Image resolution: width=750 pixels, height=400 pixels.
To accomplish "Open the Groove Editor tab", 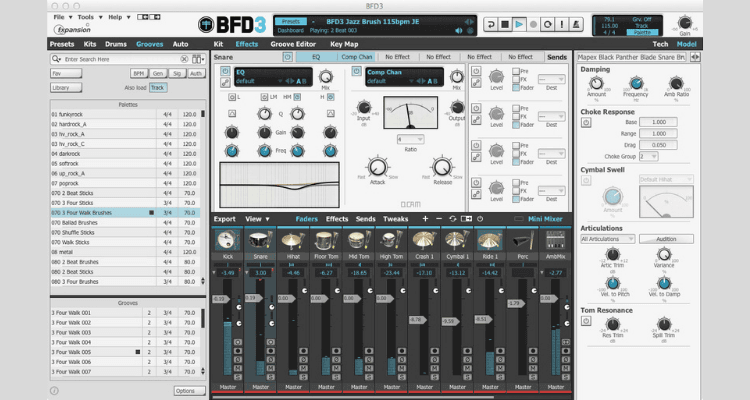I will click(293, 44).
